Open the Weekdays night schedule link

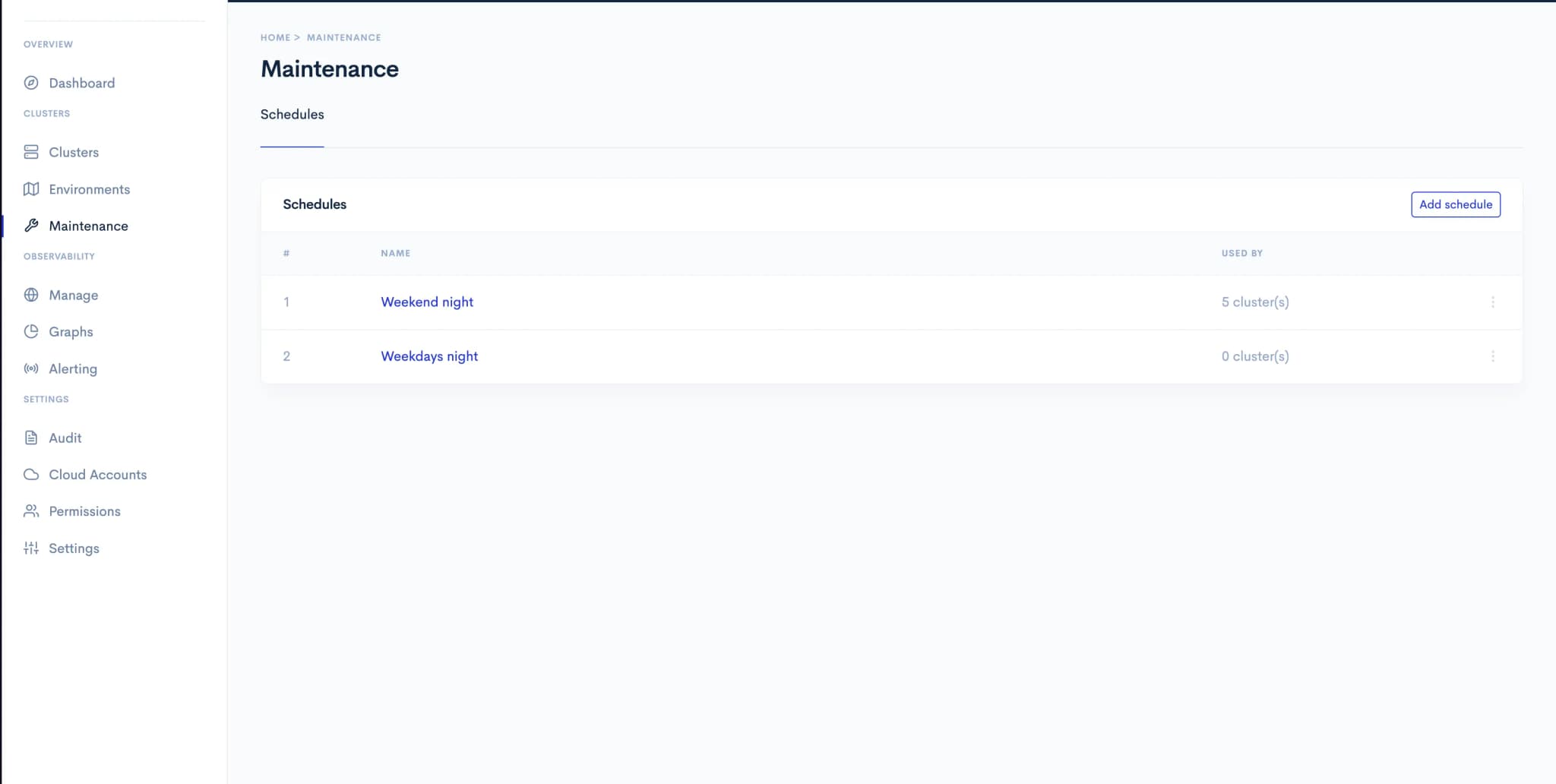429,356
